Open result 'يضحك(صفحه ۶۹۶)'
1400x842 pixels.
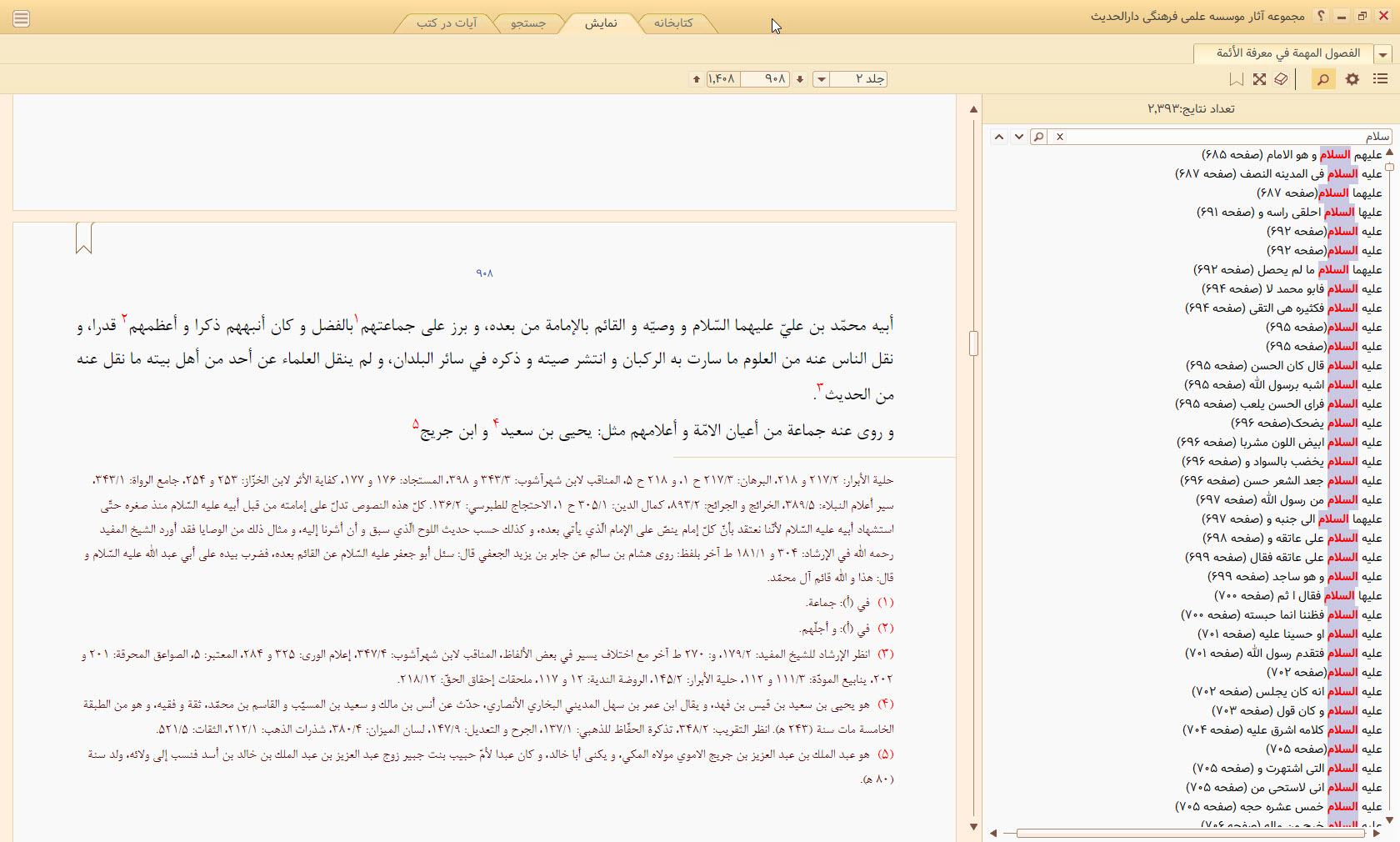pyautogui.click(x=1307, y=423)
